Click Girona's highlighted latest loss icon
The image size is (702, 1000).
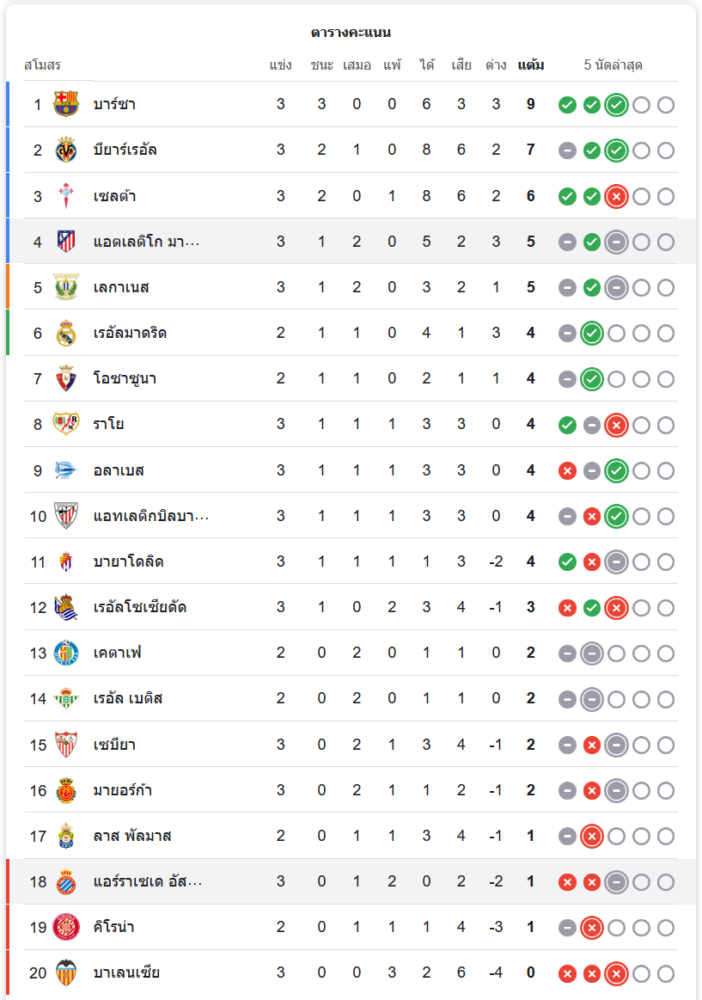tap(592, 928)
